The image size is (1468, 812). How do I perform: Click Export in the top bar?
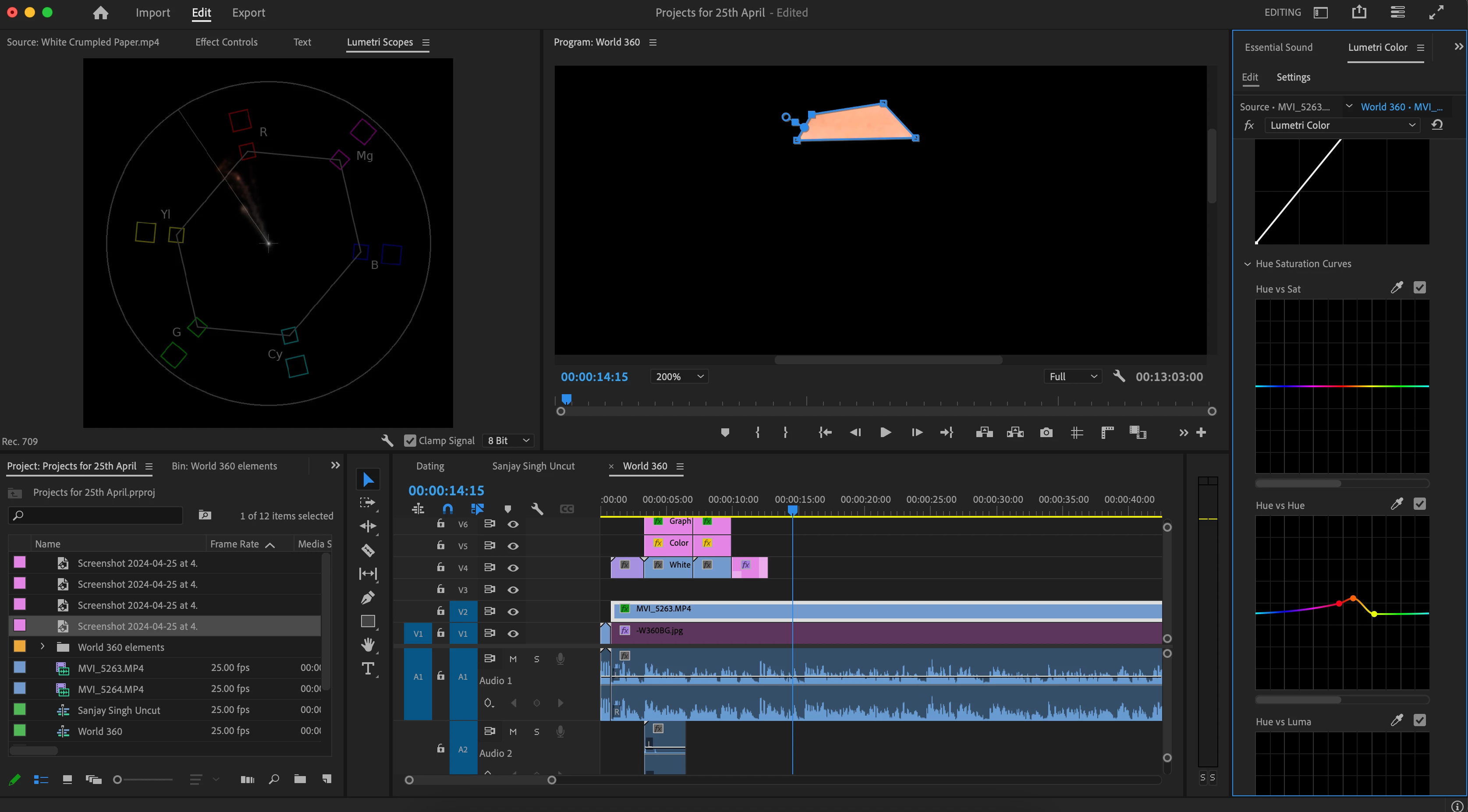[x=248, y=13]
